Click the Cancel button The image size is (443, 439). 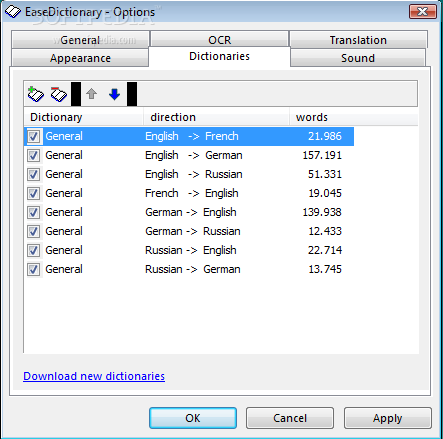click(290, 418)
